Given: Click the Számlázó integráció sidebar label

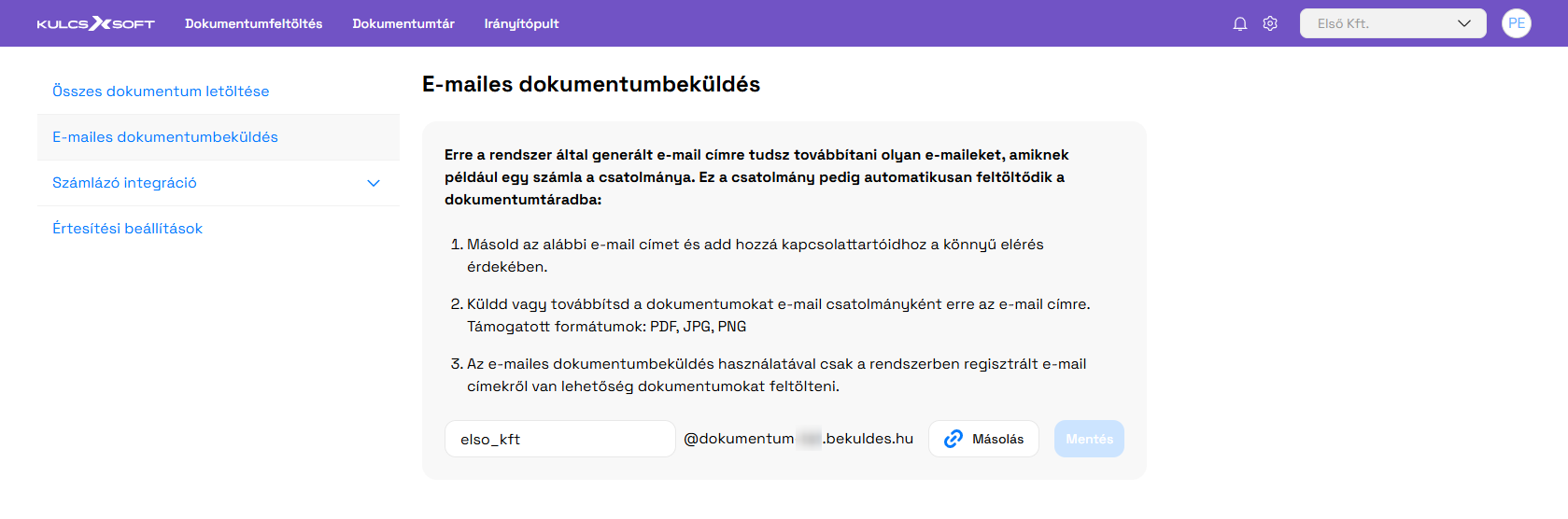Looking at the screenshot, I should 124,183.
